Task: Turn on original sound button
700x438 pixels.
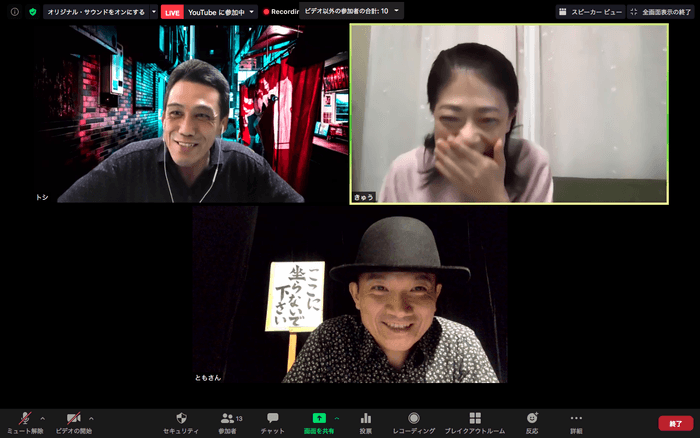Action: tap(96, 12)
